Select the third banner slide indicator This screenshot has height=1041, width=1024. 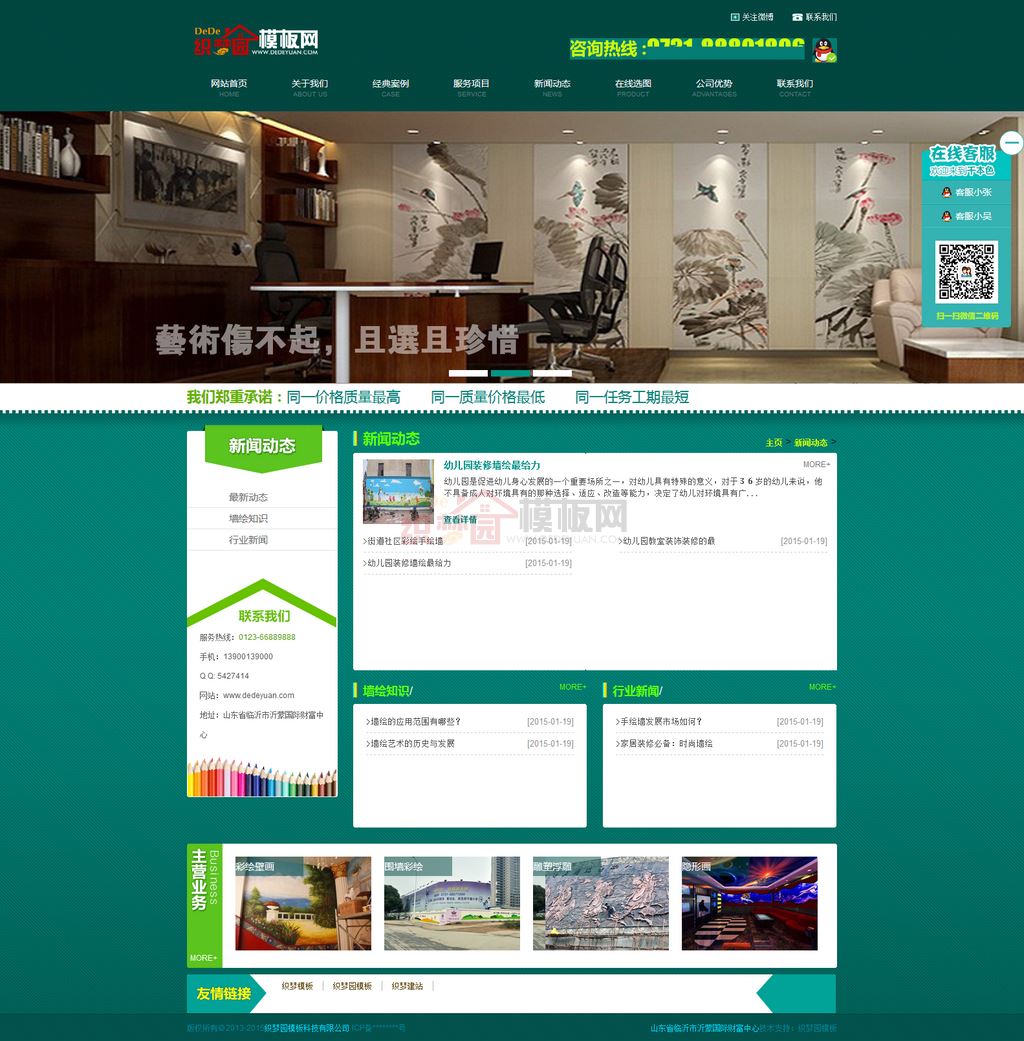552,373
